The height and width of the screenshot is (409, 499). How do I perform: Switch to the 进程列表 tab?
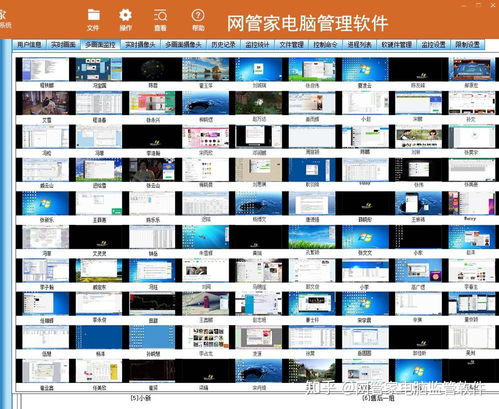pyautogui.click(x=359, y=44)
